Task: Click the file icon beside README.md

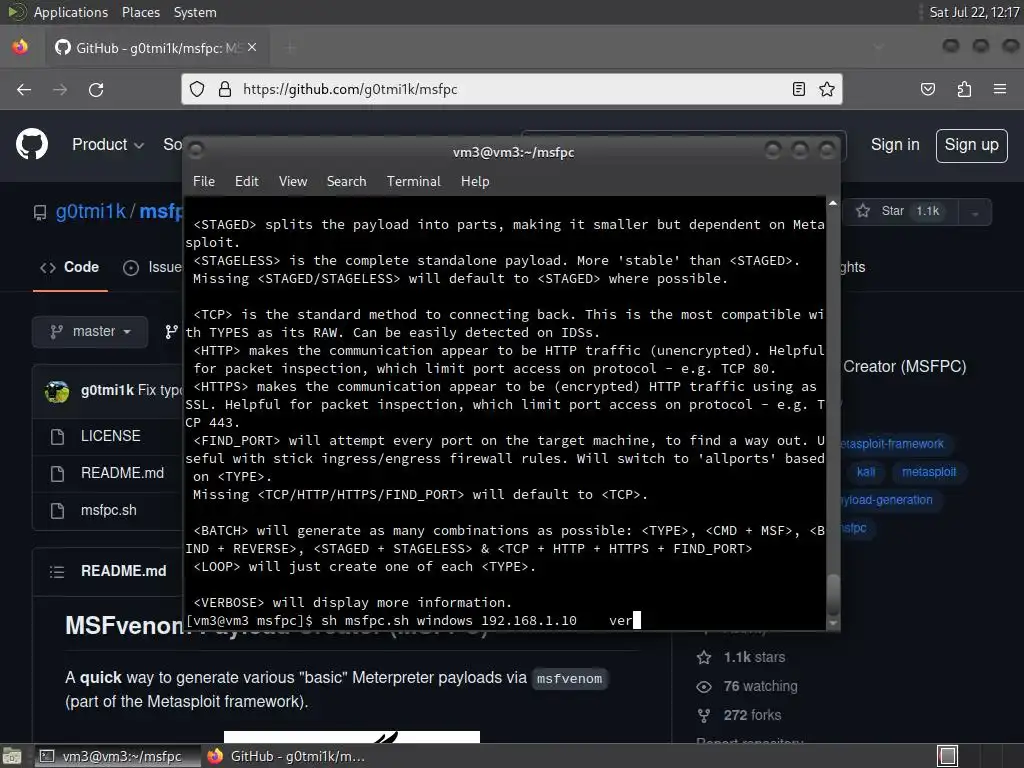Action: tap(57, 473)
